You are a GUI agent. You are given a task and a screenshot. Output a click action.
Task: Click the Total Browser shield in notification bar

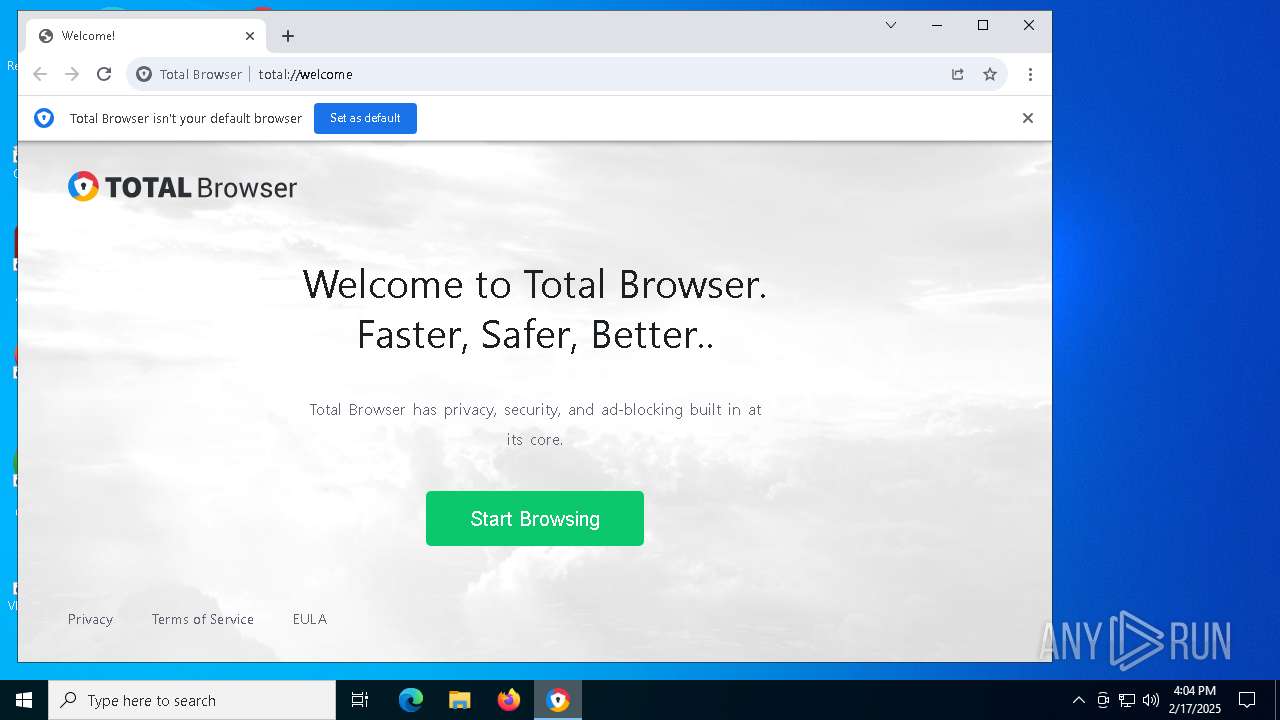pos(44,118)
